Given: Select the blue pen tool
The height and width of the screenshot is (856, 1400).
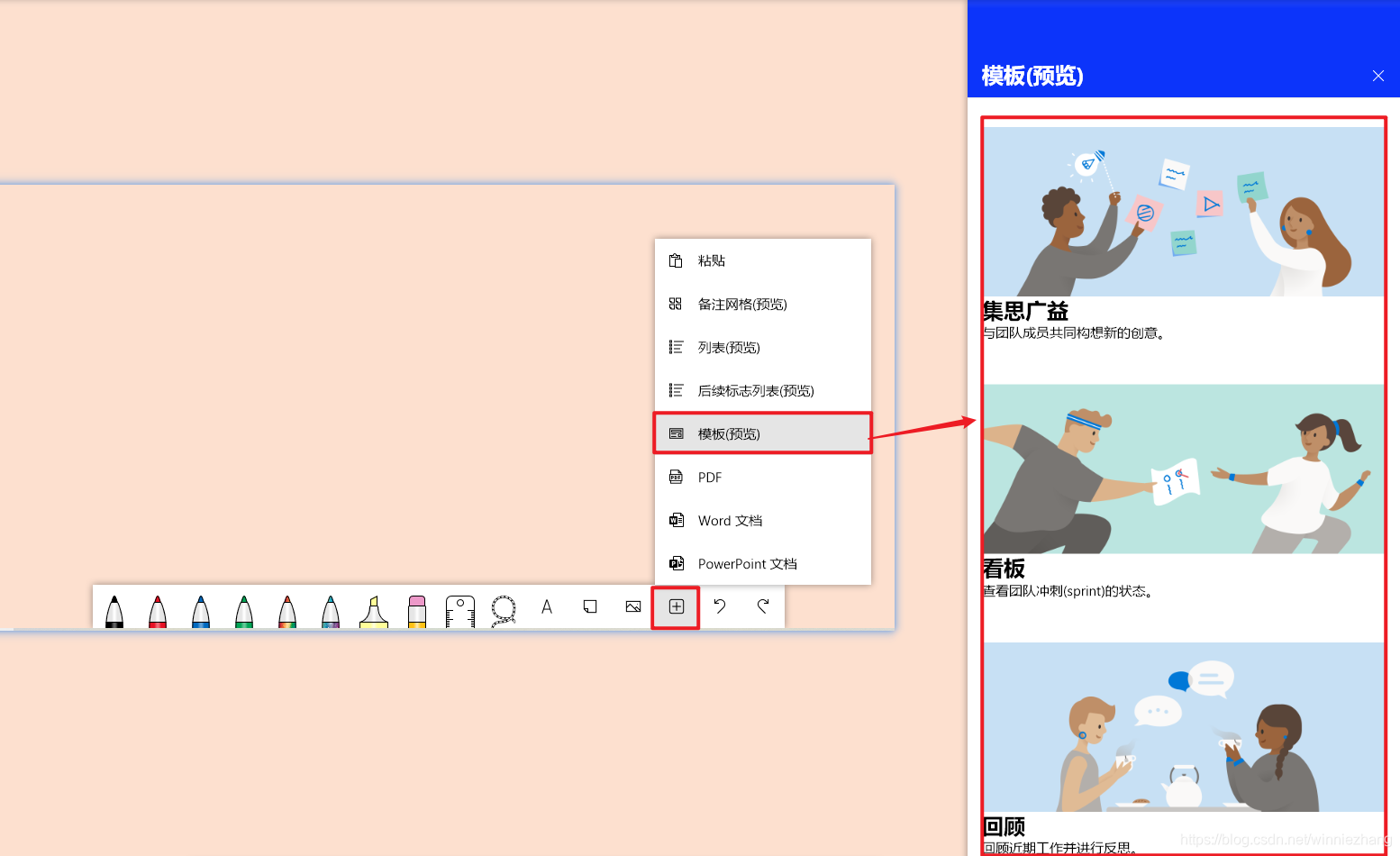Looking at the screenshot, I should click(201, 610).
